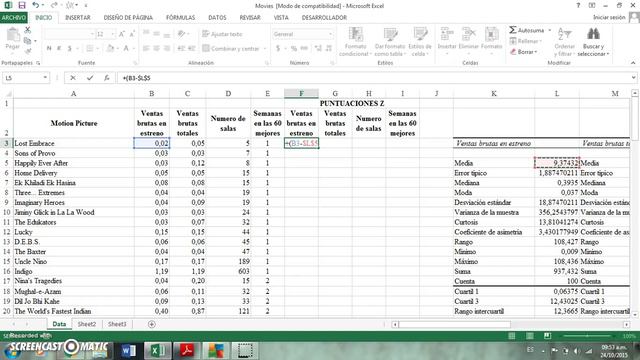This screenshot has height=360, width=640.
Task: Switch to Page Break Preview in the status bar
Action: [x=547, y=336]
